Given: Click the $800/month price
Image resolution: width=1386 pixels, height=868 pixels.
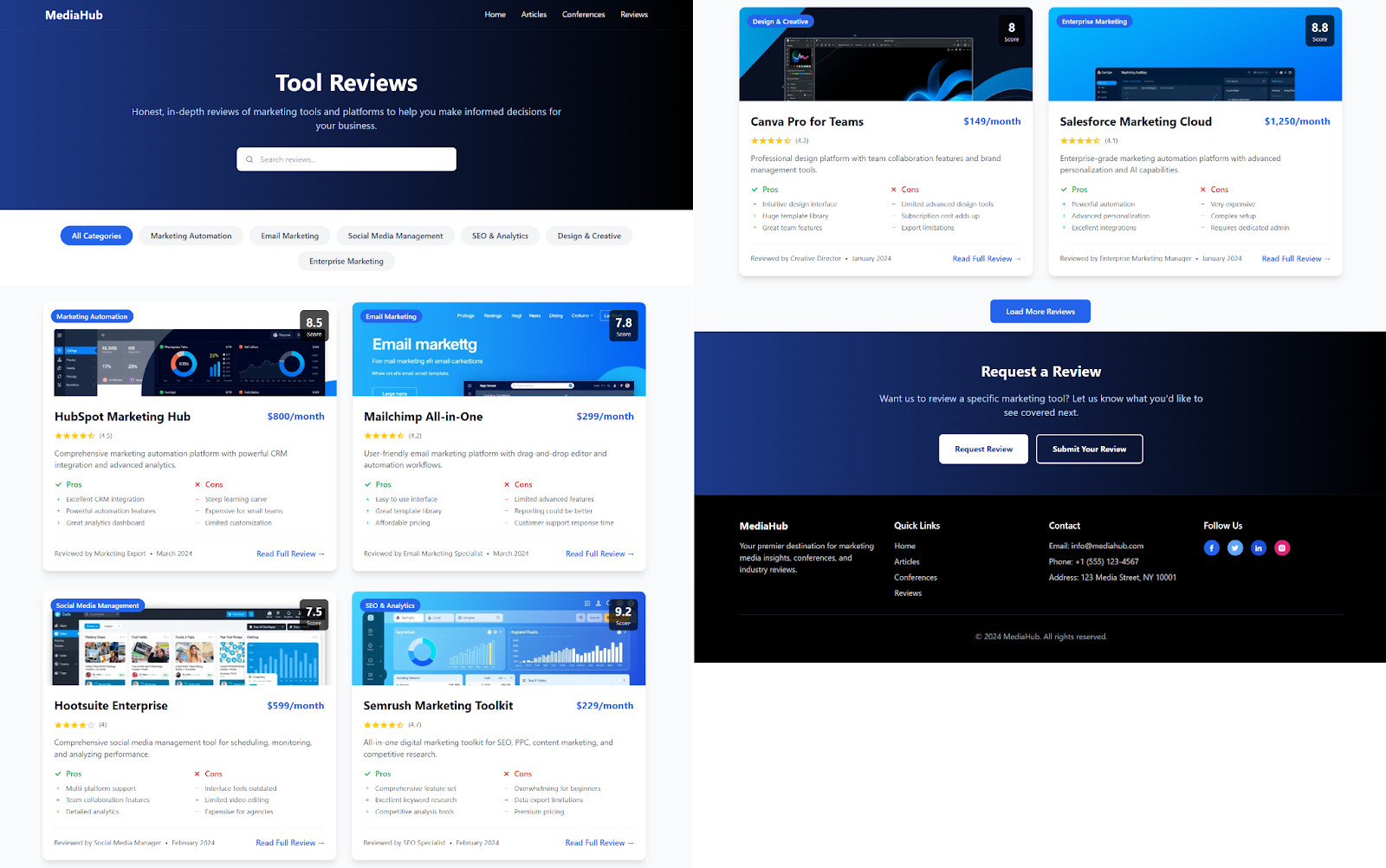Looking at the screenshot, I should tap(296, 417).
